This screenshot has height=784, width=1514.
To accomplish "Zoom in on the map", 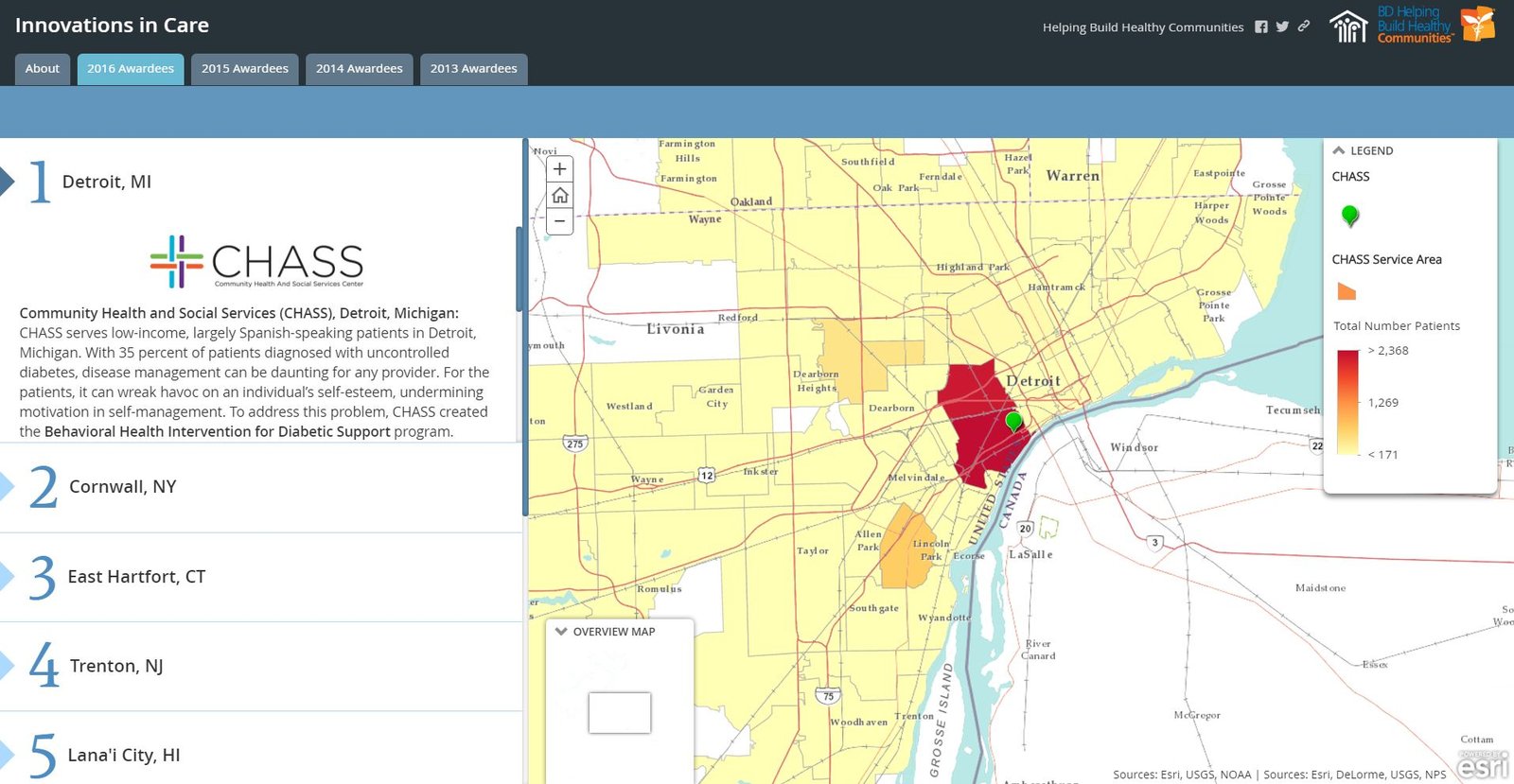I will 560,169.
